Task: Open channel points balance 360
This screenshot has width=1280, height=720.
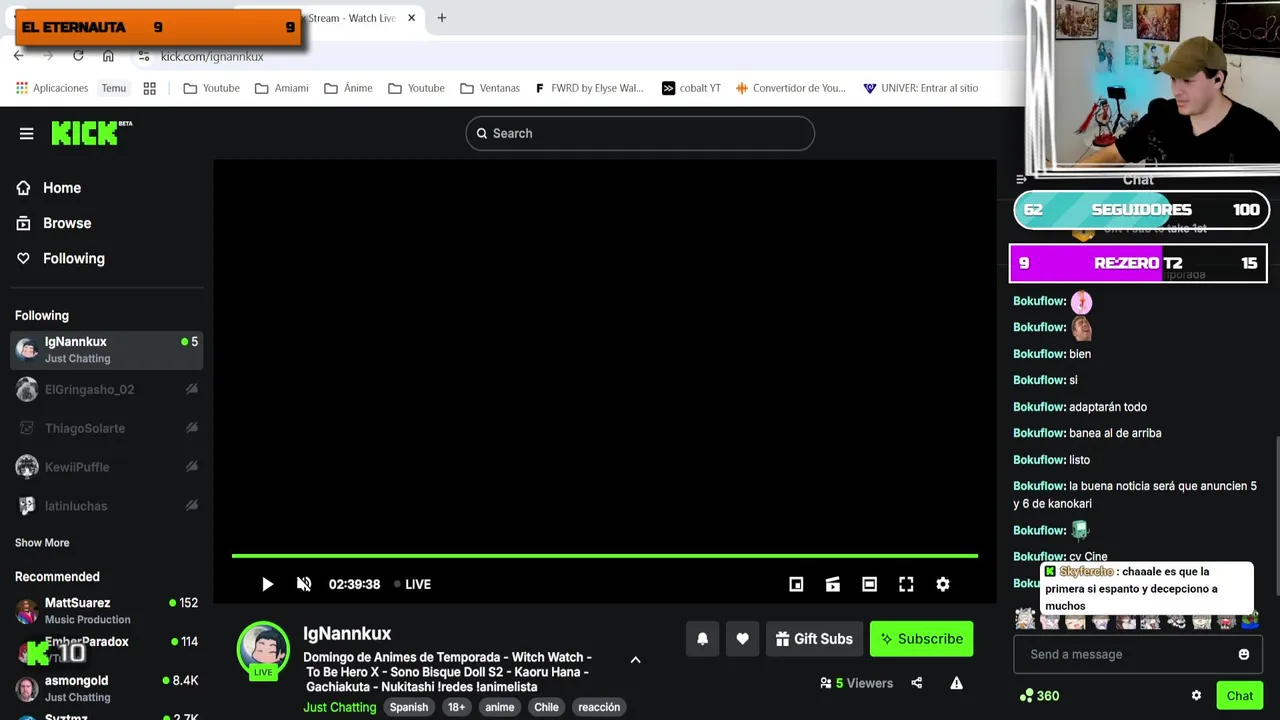Action: pos(1039,696)
